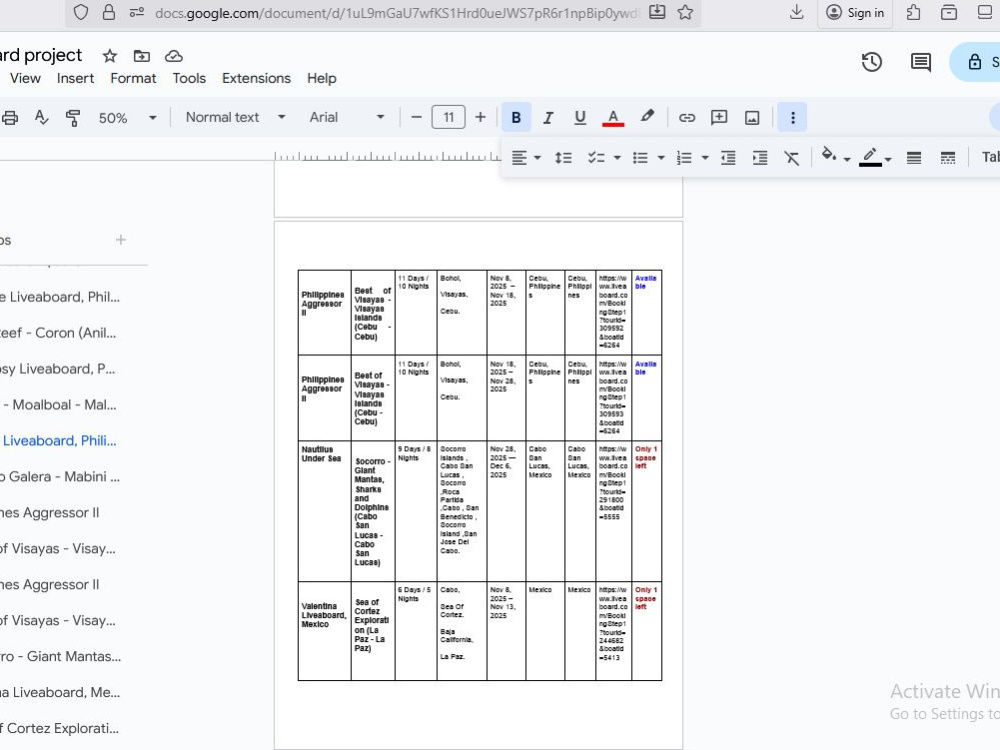Decrease indent
Viewport: 1000px width, 750px height.
728,158
